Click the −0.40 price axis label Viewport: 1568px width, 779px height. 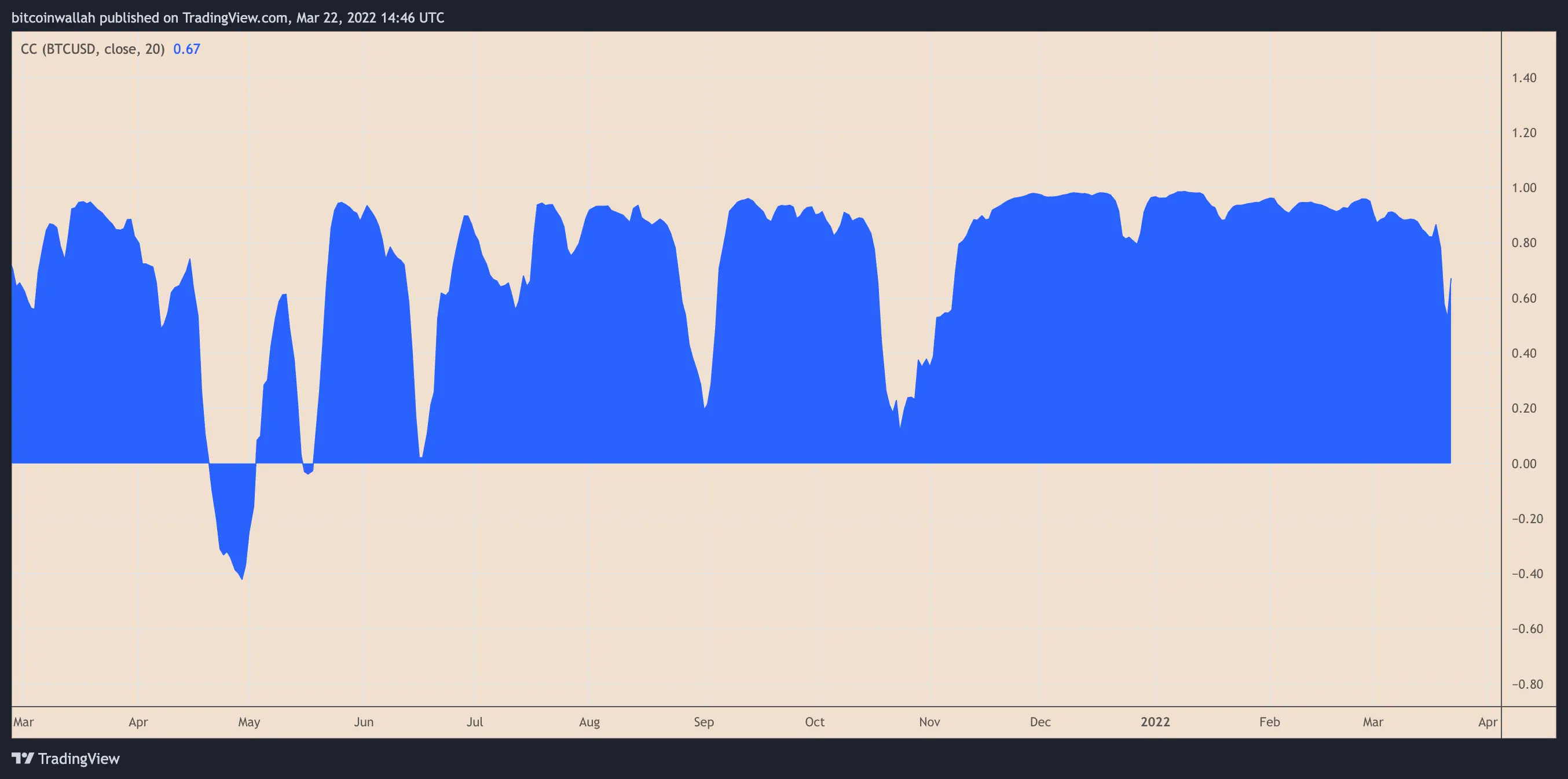click(x=1527, y=574)
